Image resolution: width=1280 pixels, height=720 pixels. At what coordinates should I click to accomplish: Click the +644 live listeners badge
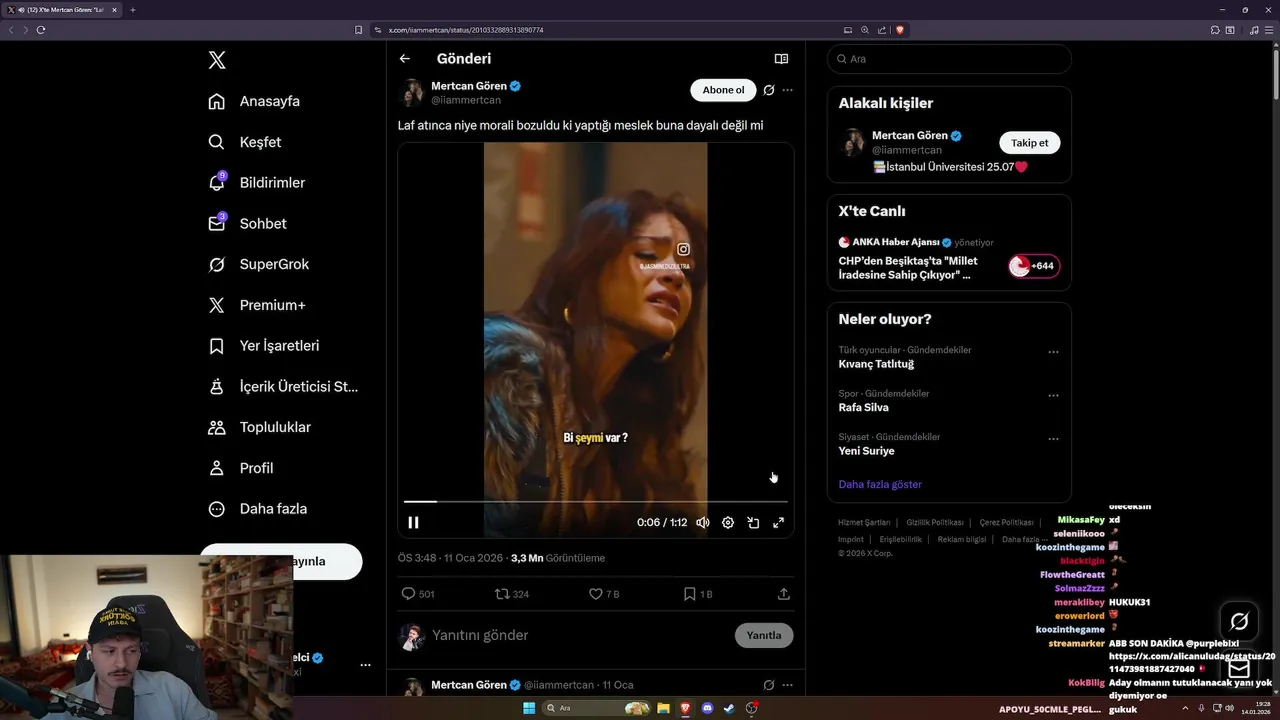[1034, 266]
